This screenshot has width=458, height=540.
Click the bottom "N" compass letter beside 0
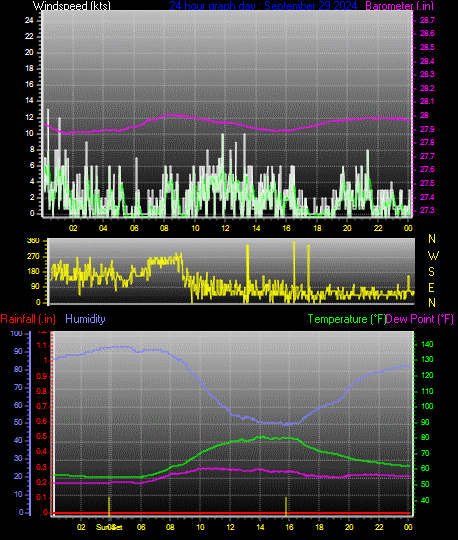[432, 302]
